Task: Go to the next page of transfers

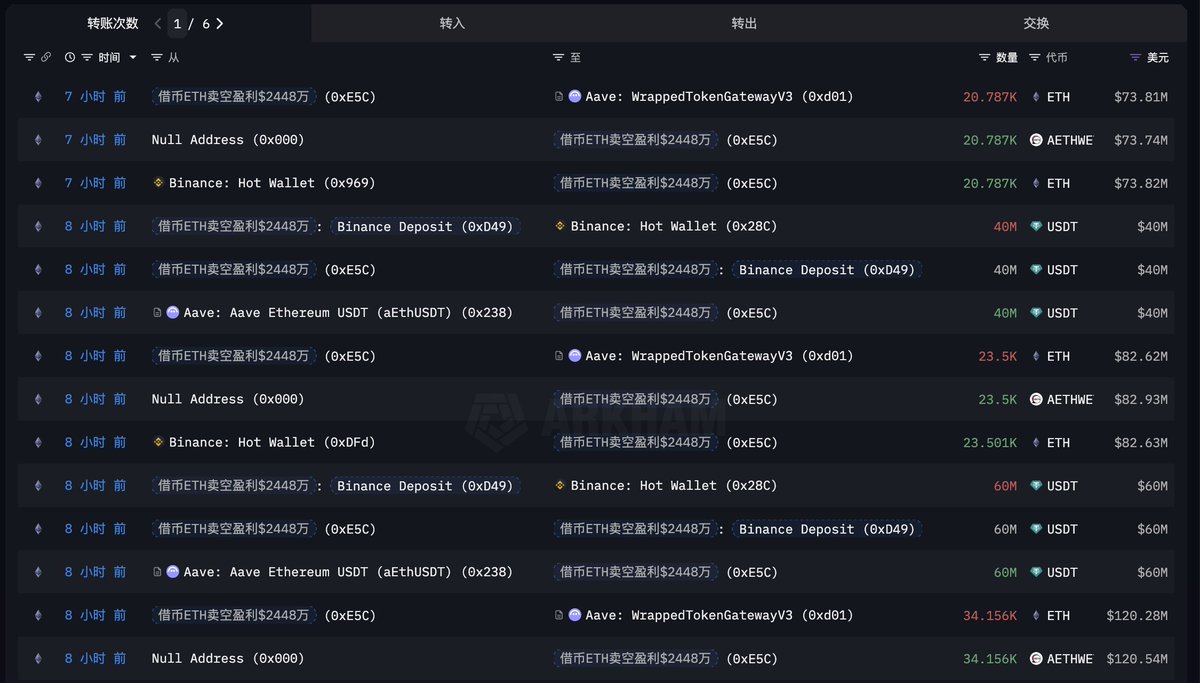Action: click(x=220, y=23)
